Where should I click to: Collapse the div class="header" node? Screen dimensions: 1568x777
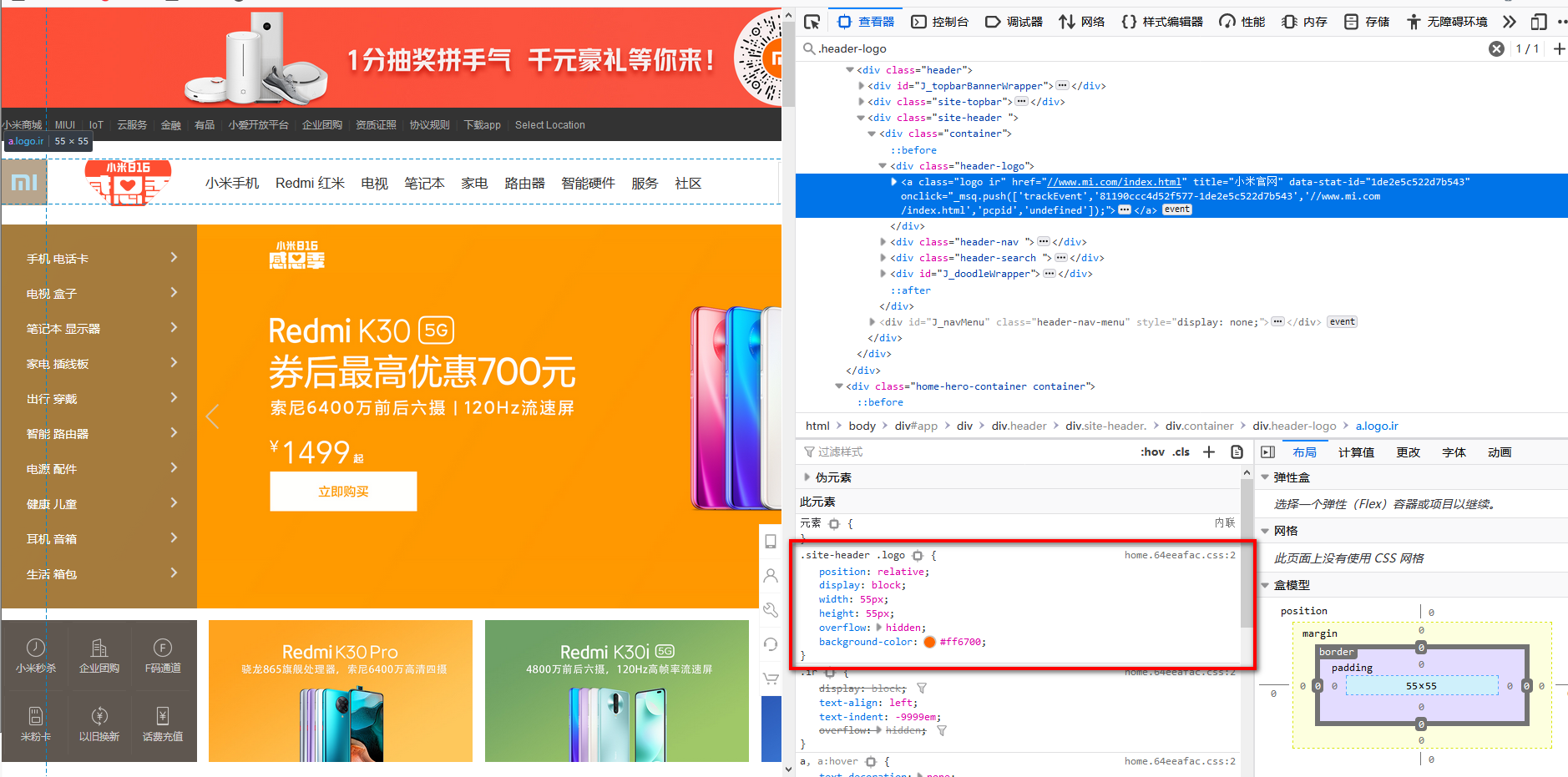[850, 70]
